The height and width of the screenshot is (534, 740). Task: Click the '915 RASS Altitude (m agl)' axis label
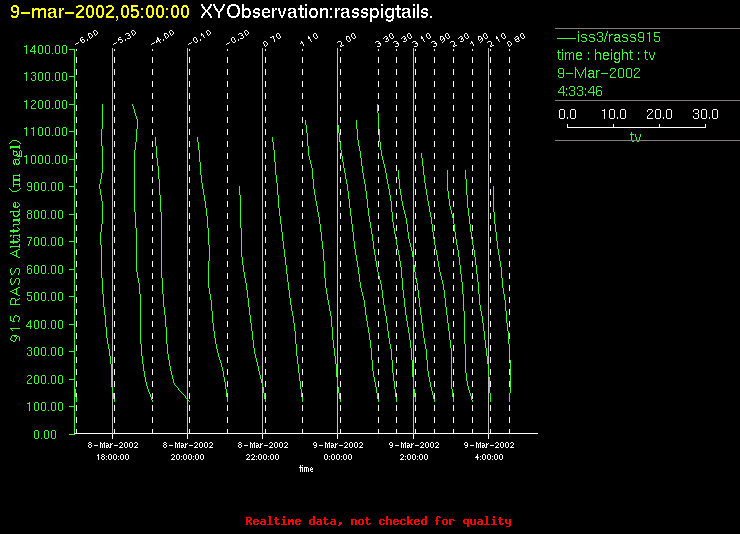point(15,241)
